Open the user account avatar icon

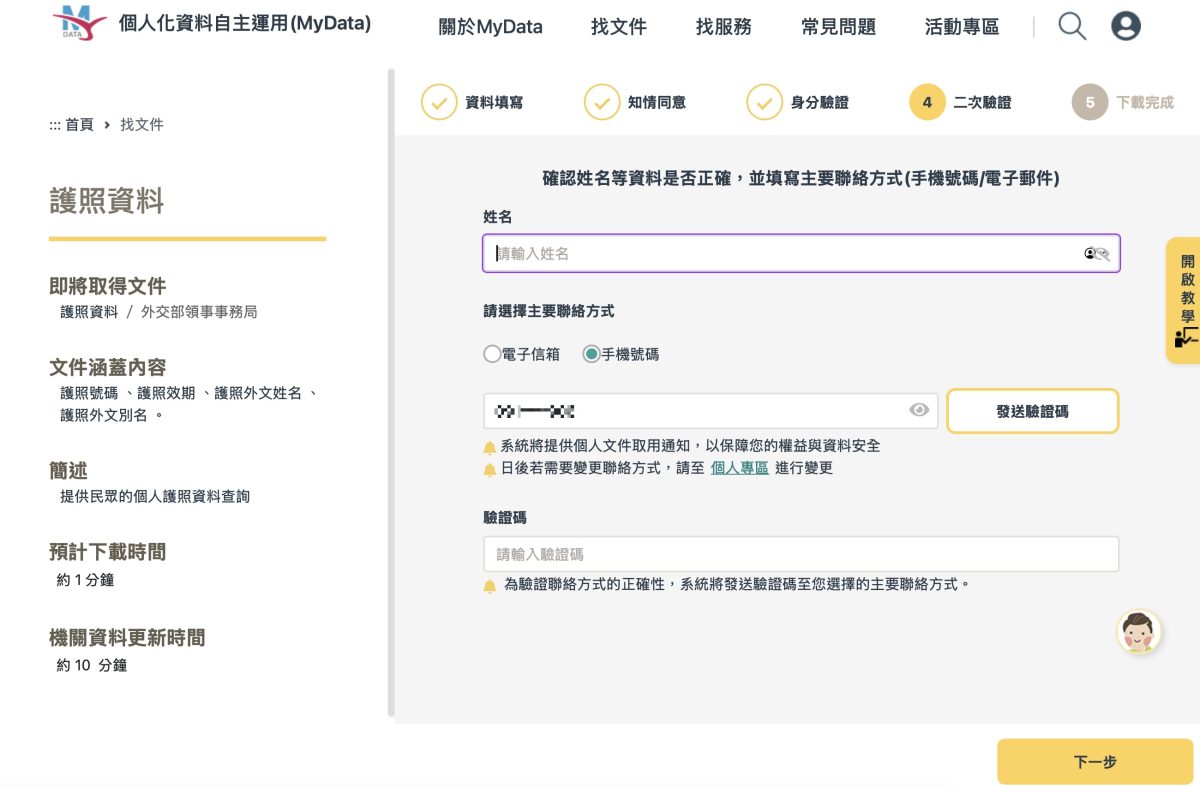click(x=1126, y=26)
